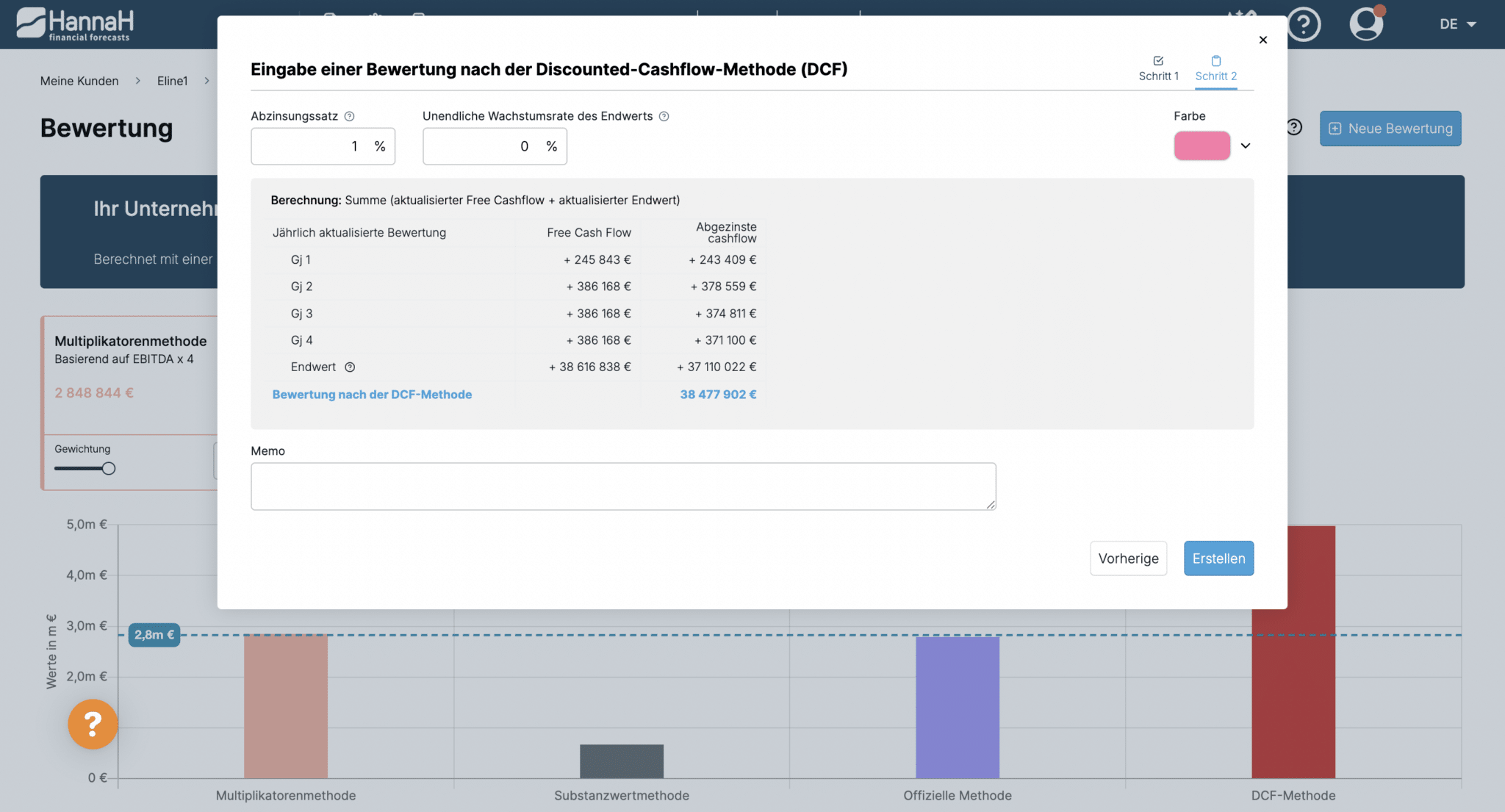Click the pink Farbe color swatch
1505x812 pixels.
tap(1202, 145)
